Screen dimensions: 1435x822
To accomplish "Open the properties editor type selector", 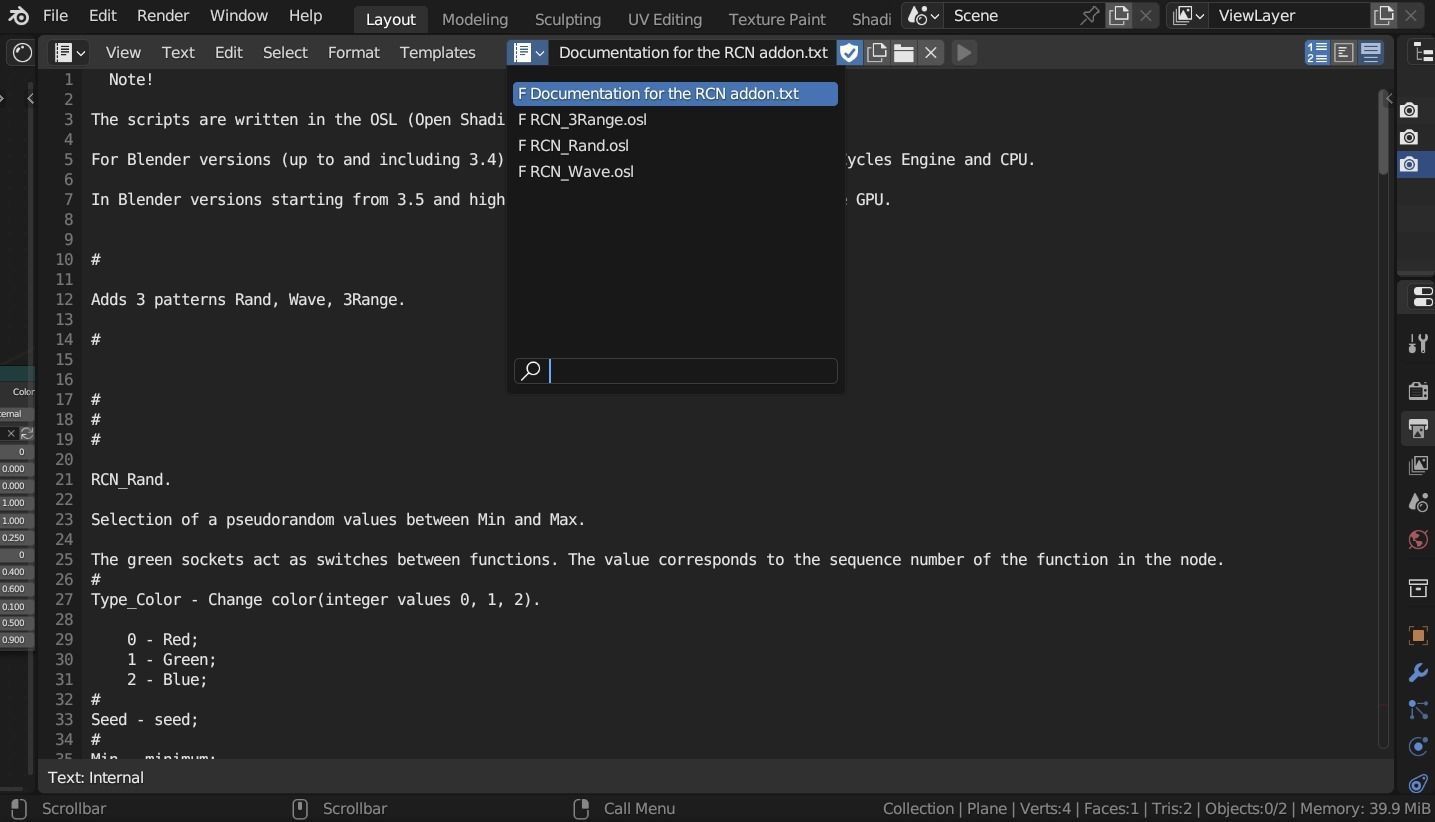I will point(1421,297).
